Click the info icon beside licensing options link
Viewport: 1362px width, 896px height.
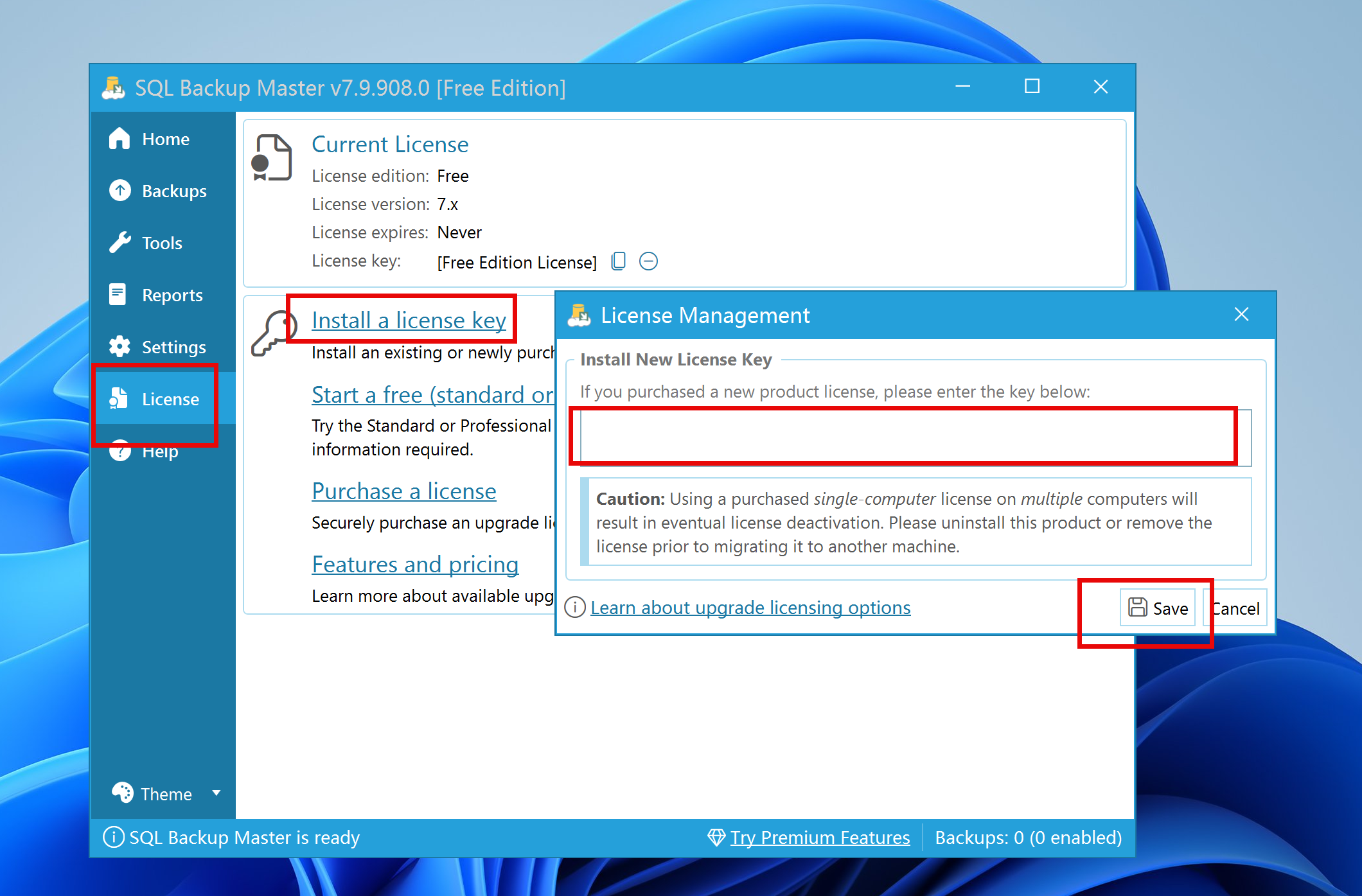click(575, 607)
